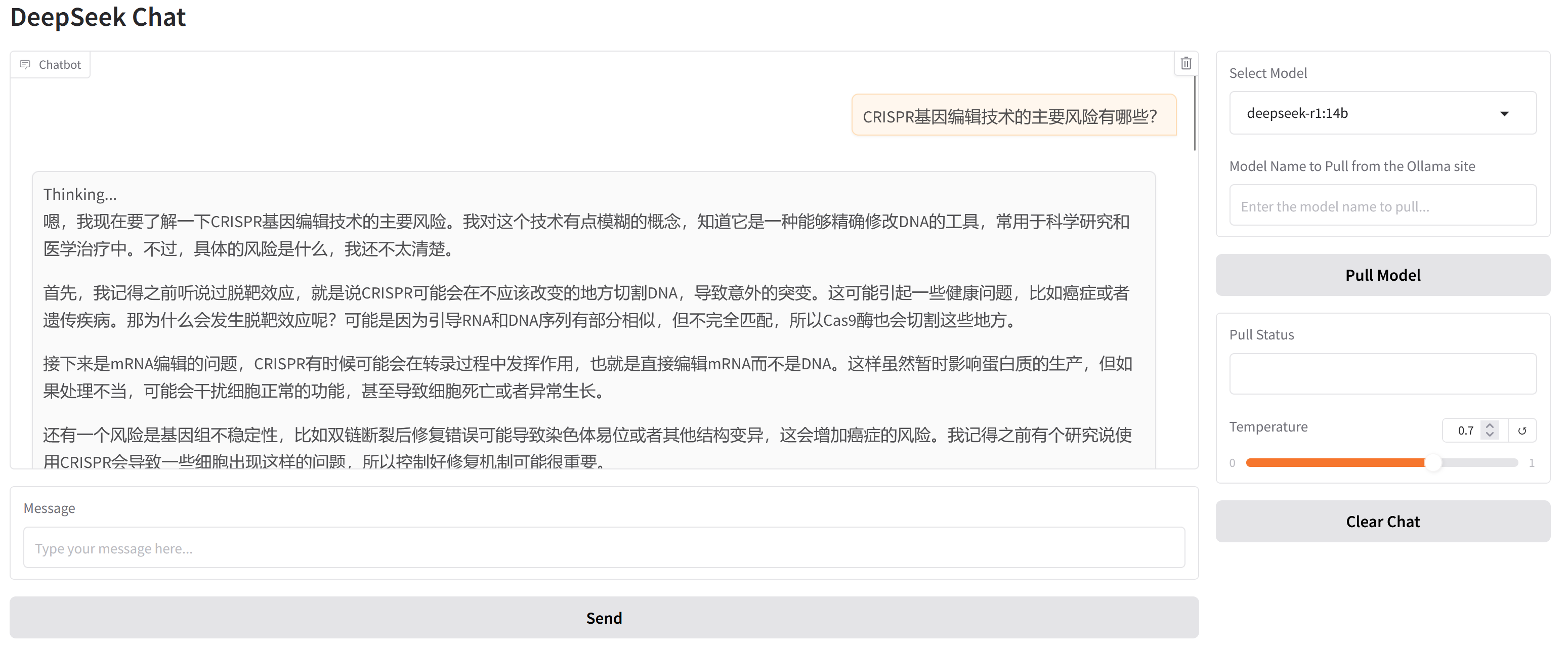Viewport: 1568px width, 646px height.
Task: Click the deepseek-r1:14b model combo box
Action: (x=1382, y=113)
